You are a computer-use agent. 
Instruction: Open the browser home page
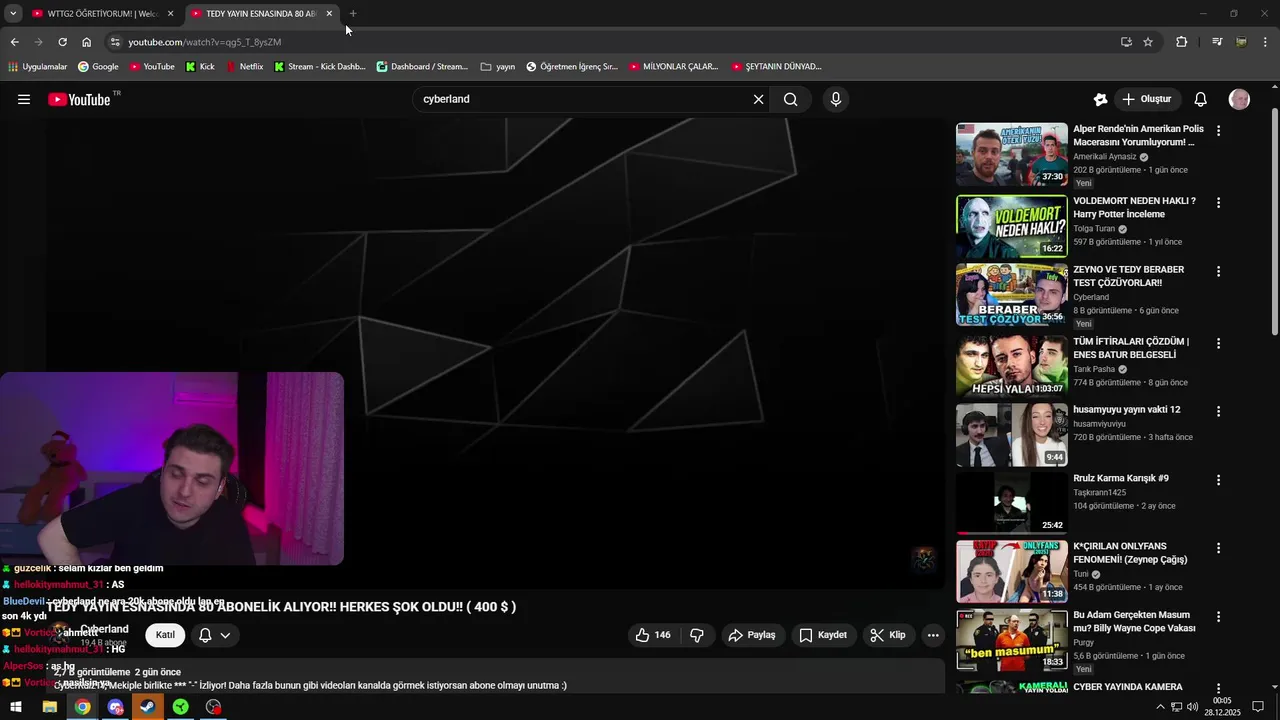click(x=86, y=42)
